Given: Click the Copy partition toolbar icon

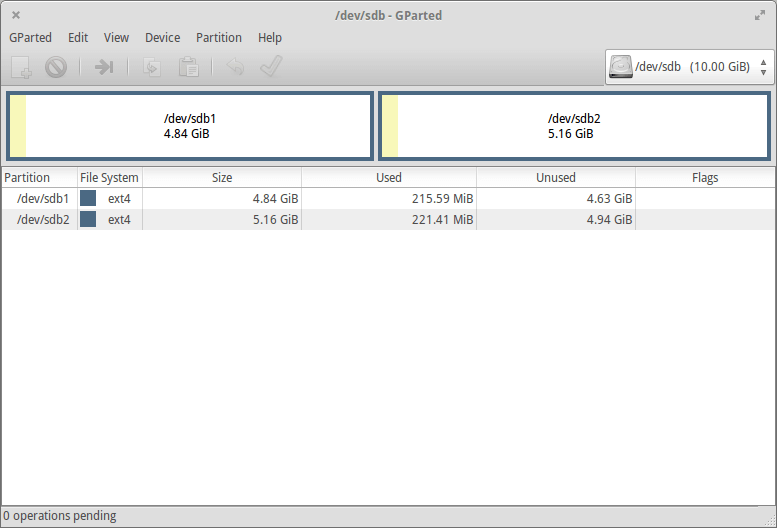Looking at the screenshot, I should 152,67.
